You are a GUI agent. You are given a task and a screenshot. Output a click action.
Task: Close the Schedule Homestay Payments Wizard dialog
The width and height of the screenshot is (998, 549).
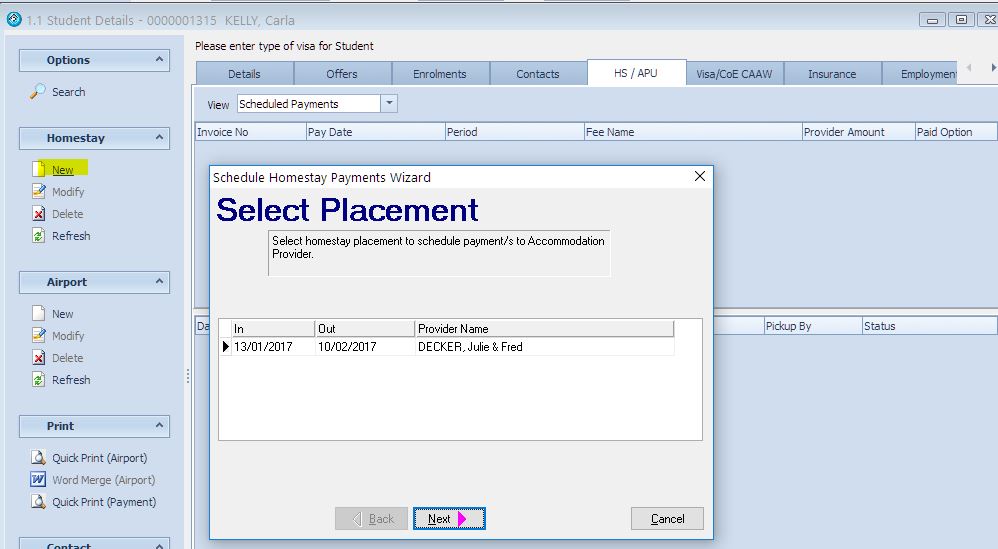coord(700,177)
